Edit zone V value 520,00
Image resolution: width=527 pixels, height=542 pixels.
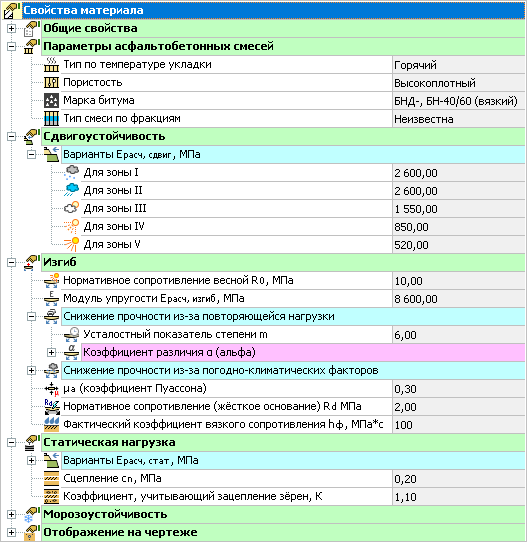coord(459,244)
